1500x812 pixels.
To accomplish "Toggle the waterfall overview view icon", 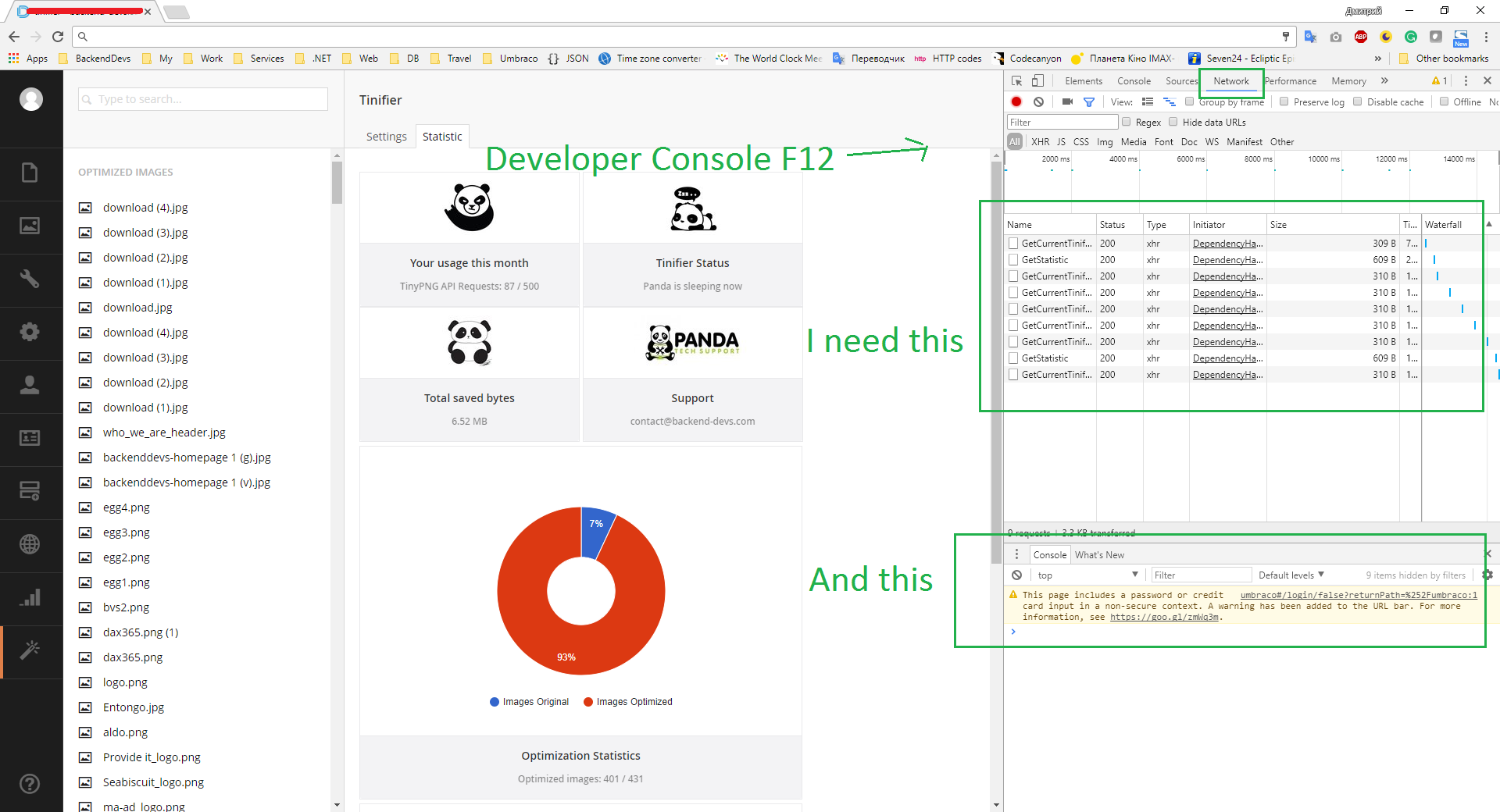I will [x=1170, y=101].
